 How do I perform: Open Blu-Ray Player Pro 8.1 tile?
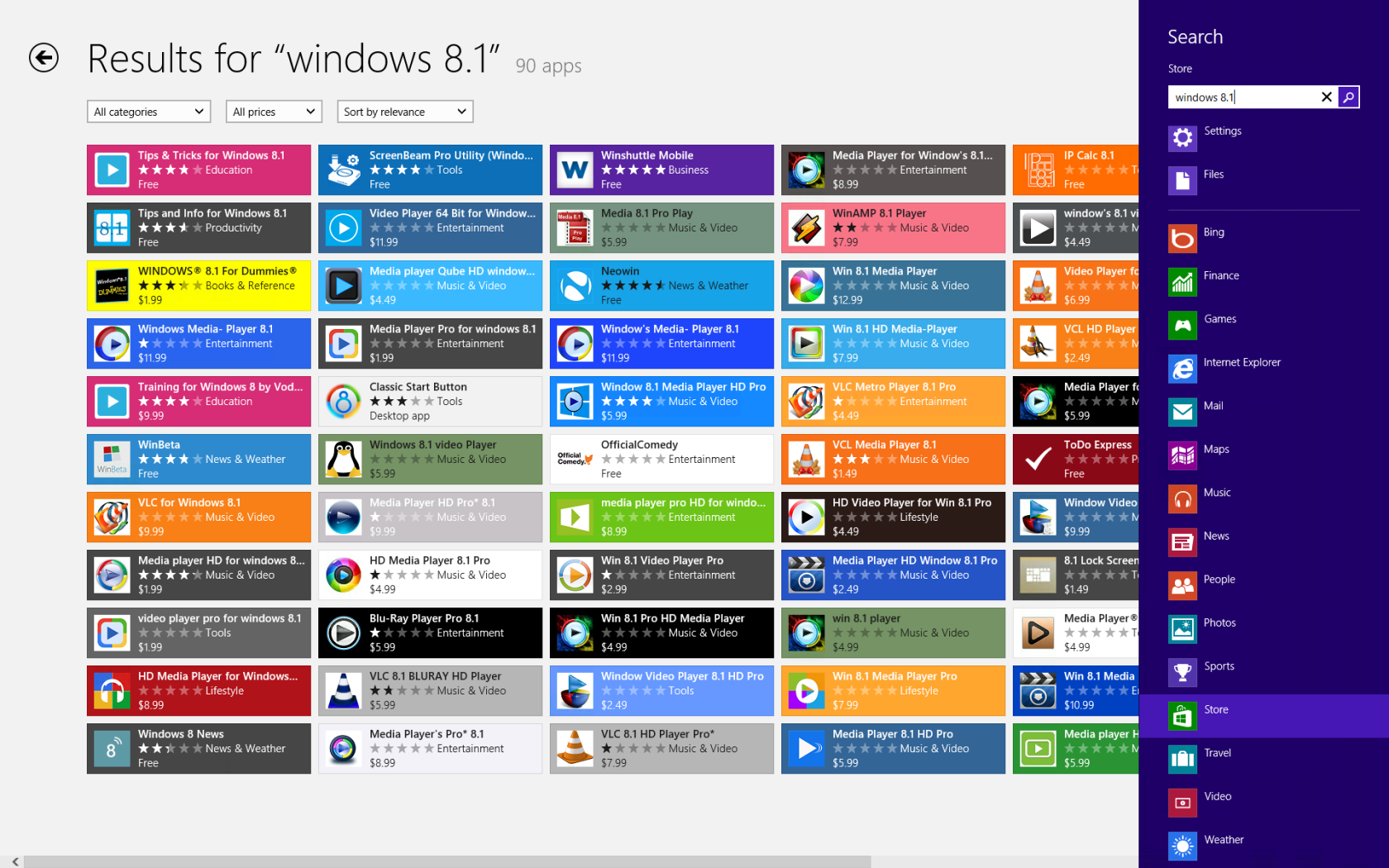(430, 632)
